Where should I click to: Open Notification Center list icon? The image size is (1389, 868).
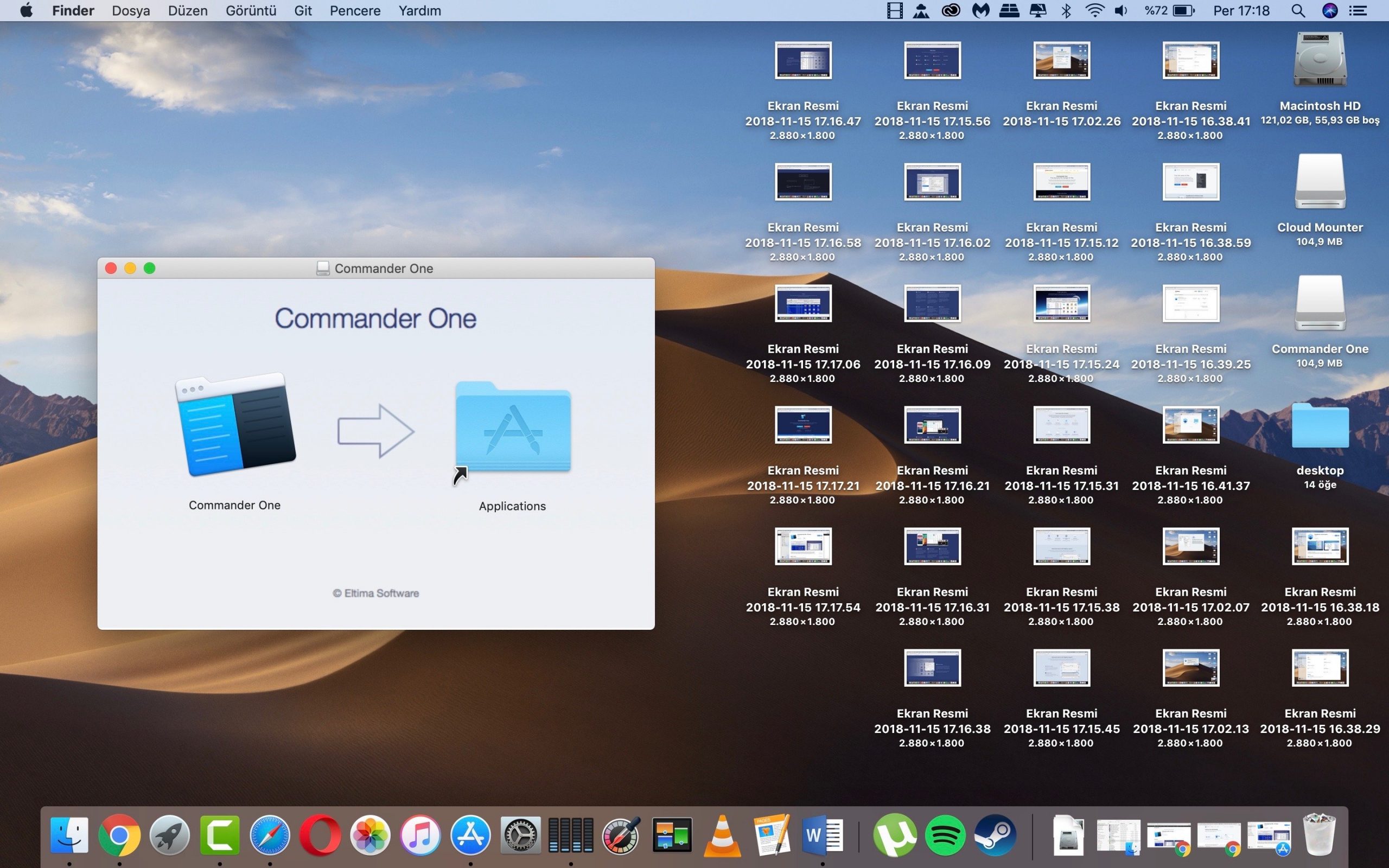tap(1358, 11)
